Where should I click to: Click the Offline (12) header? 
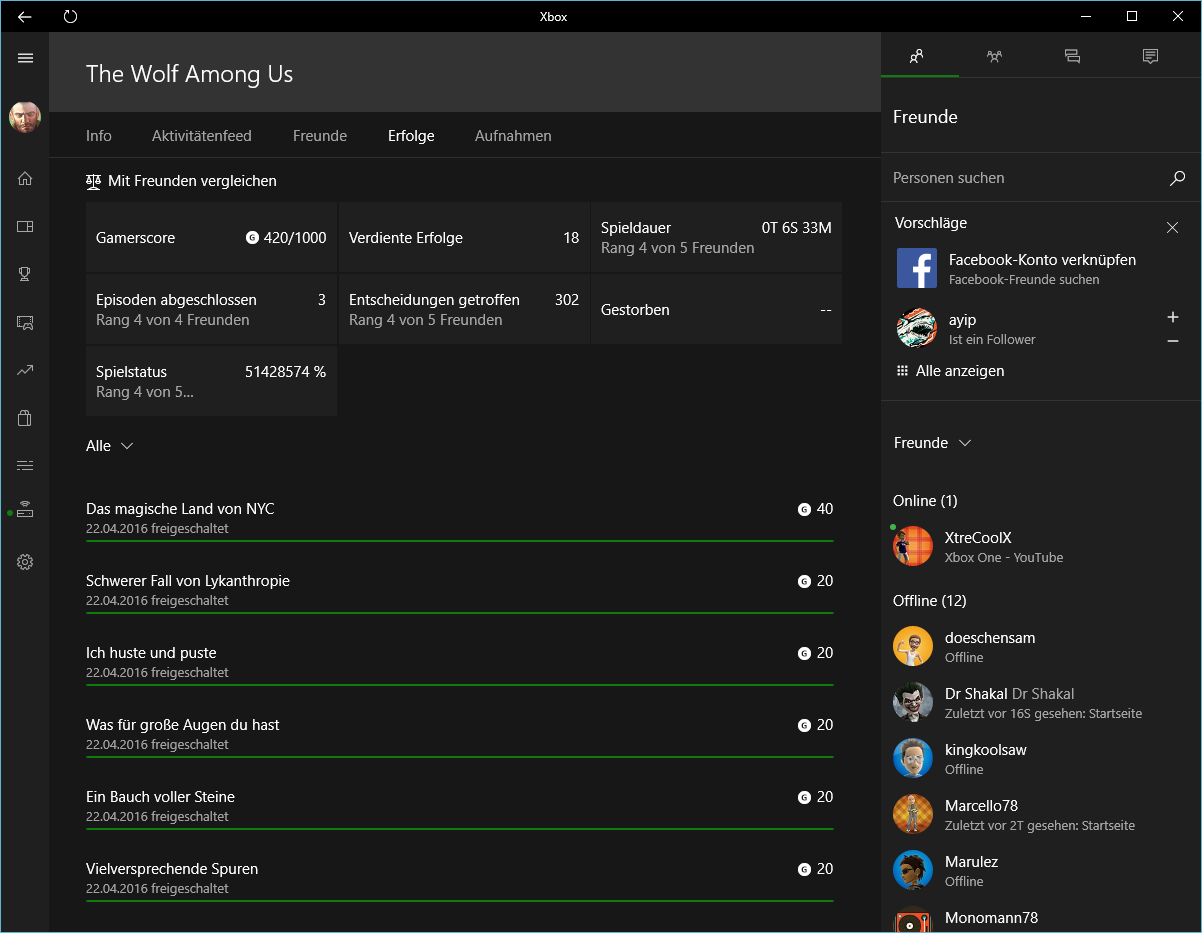(929, 601)
